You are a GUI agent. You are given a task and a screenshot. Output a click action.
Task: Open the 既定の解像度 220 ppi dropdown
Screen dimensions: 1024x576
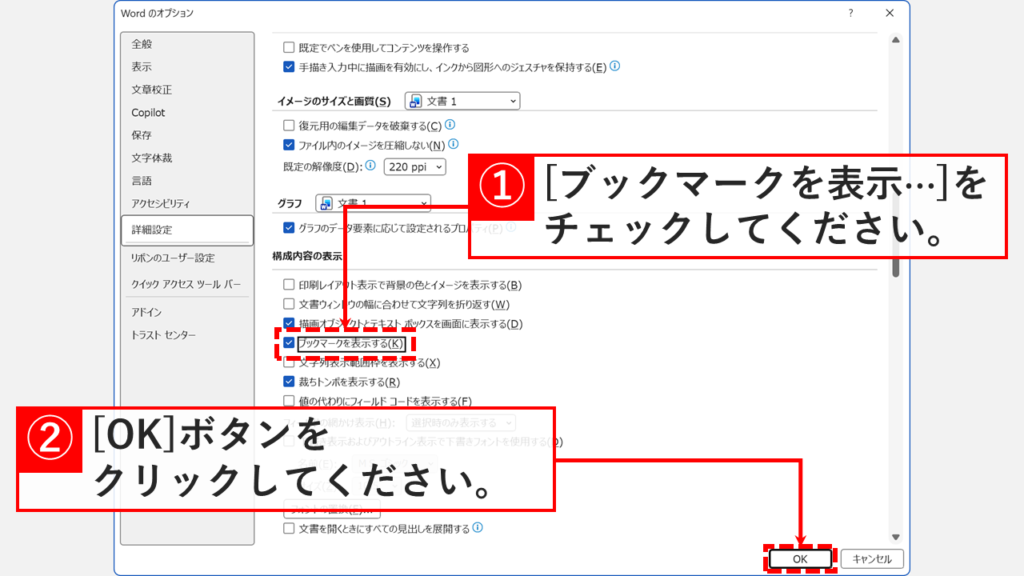(x=415, y=167)
